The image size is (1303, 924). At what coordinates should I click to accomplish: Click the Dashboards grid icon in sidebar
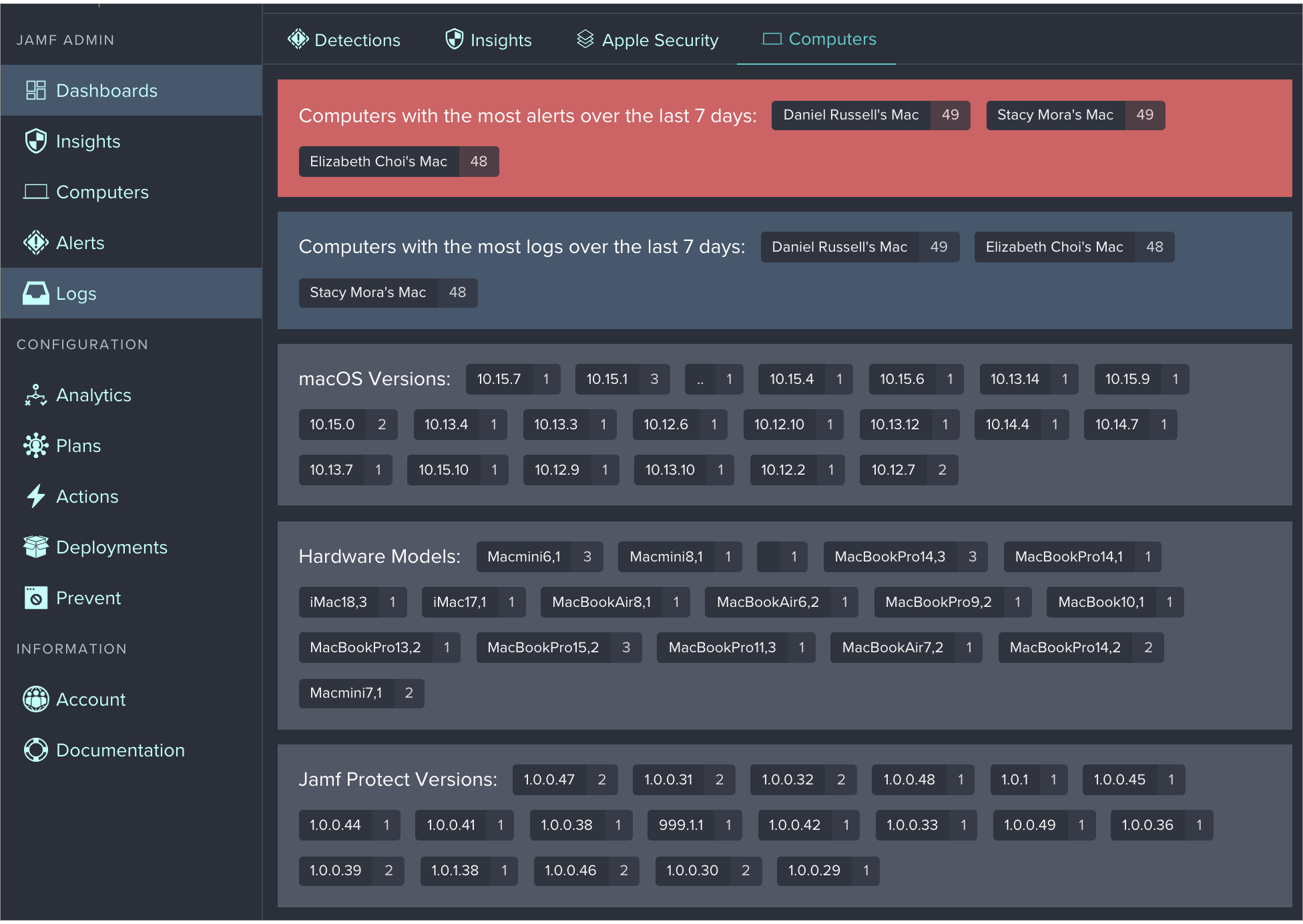[35, 90]
